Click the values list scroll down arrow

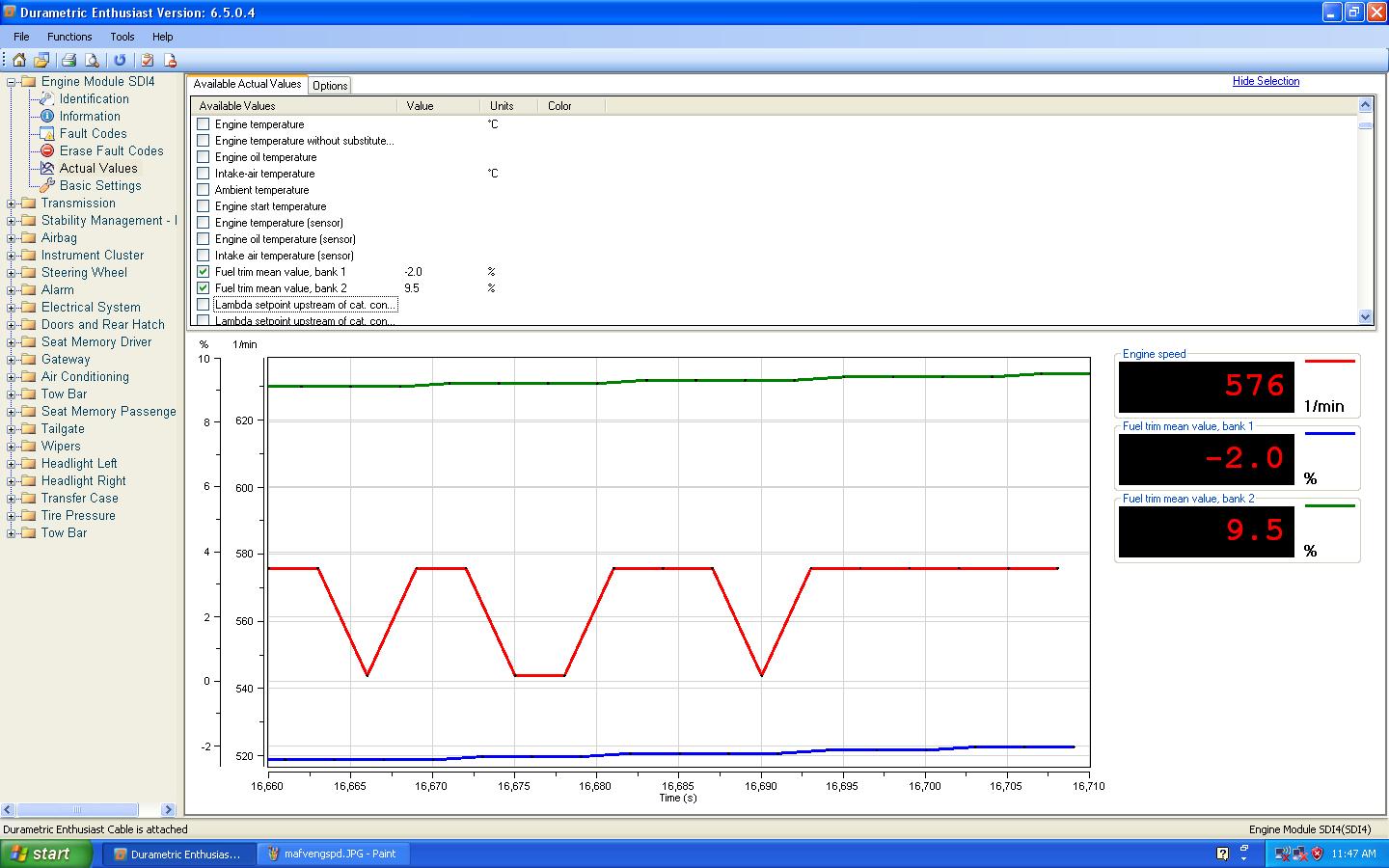1365,316
